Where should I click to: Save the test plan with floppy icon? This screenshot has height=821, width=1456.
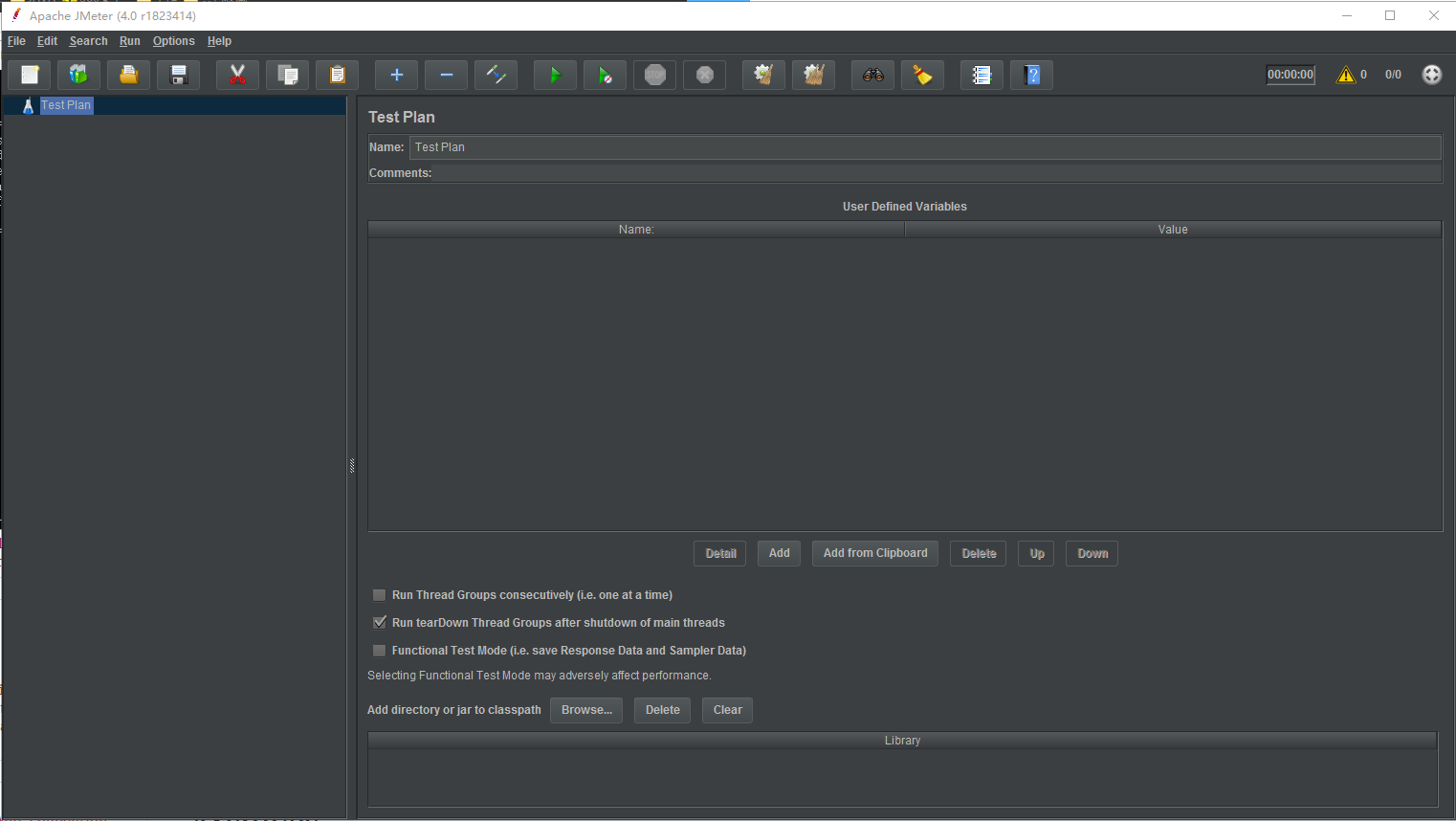click(x=179, y=75)
